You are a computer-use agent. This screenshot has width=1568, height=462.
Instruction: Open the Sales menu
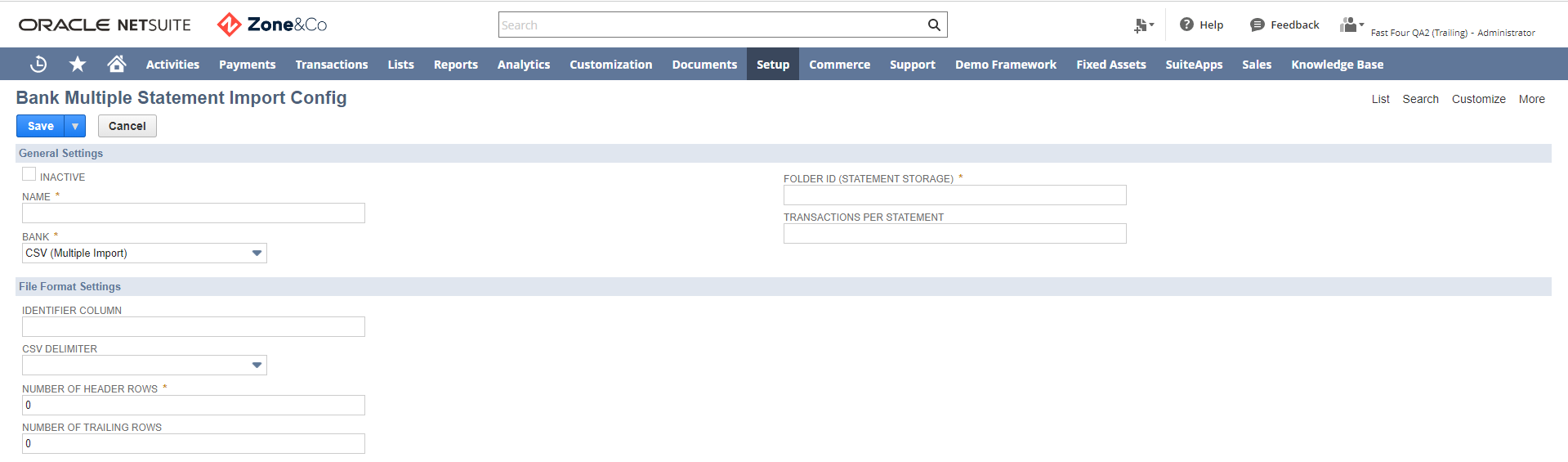click(1257, 64)
